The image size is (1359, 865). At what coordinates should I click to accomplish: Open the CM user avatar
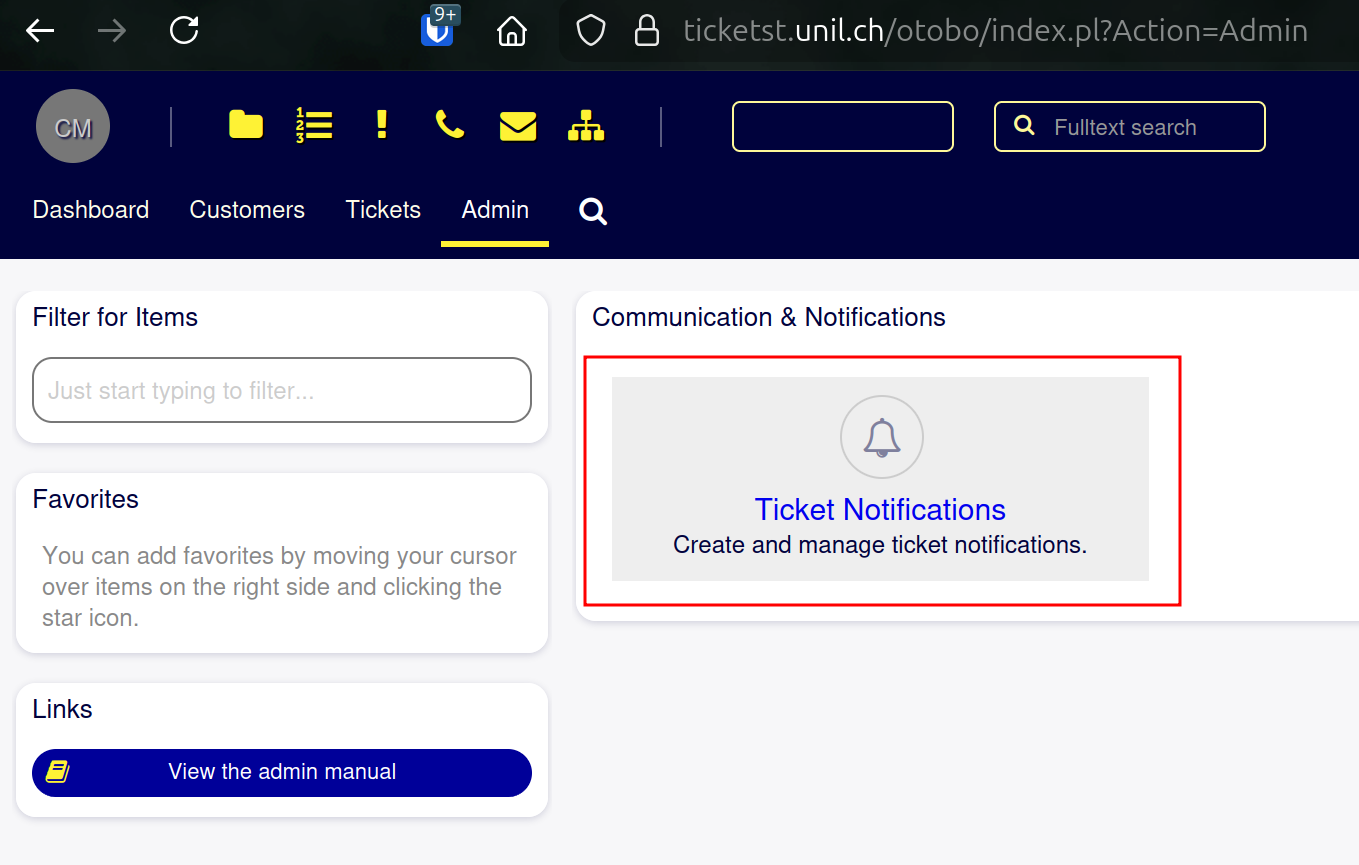click(x=73, y=126)
